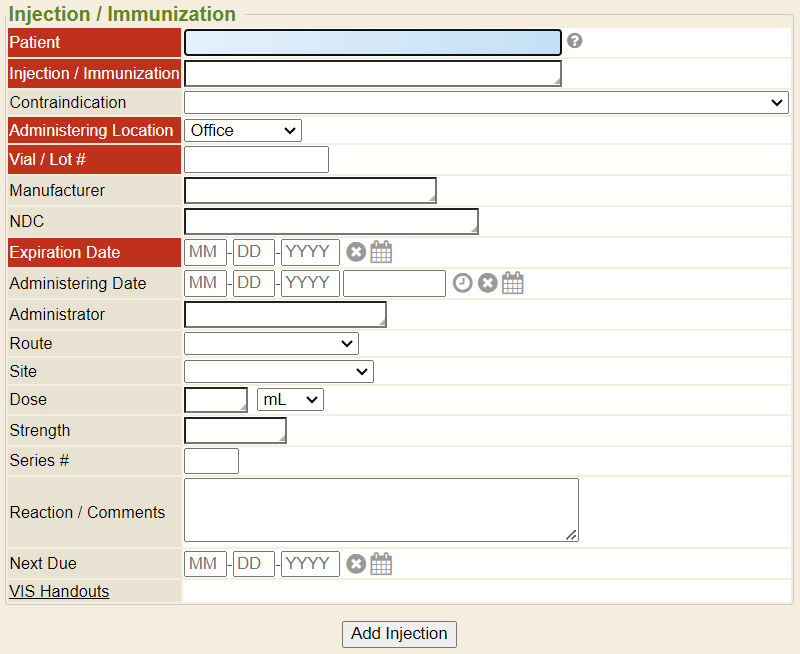Click into the Patient input field
800x654 pixels.
click(x=372, y=42)
